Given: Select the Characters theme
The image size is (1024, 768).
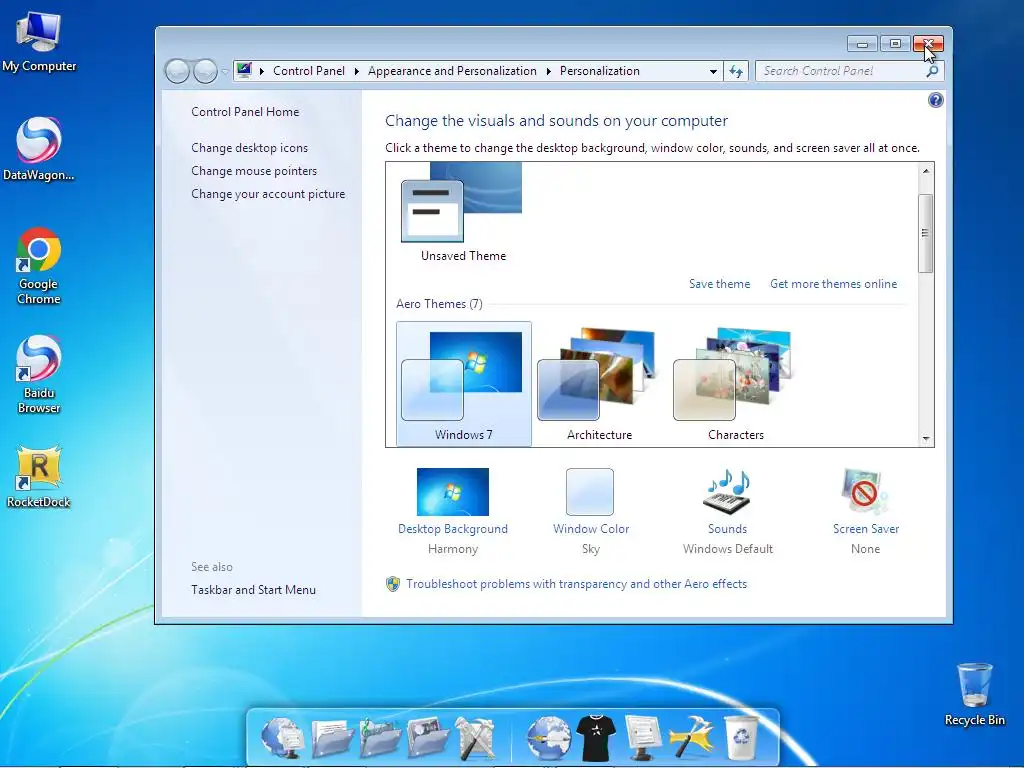Looking at the screenshot, I should pyautogui.click(x=735, y=384).
